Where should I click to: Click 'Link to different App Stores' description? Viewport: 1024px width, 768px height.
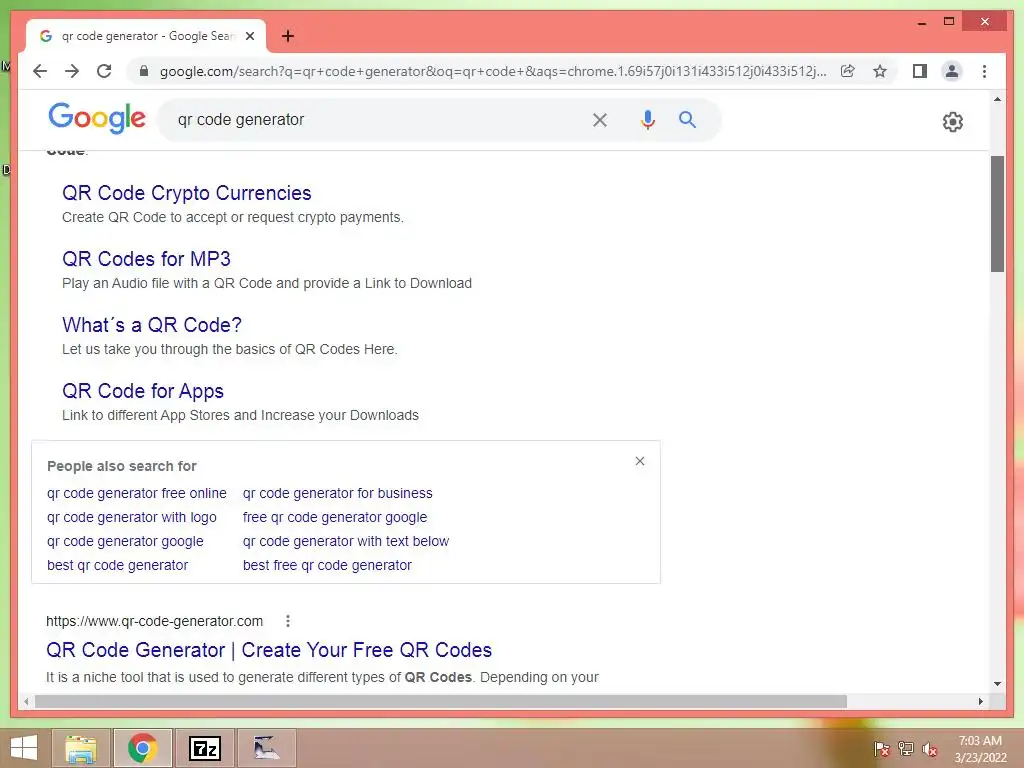[x=240, y=415]
